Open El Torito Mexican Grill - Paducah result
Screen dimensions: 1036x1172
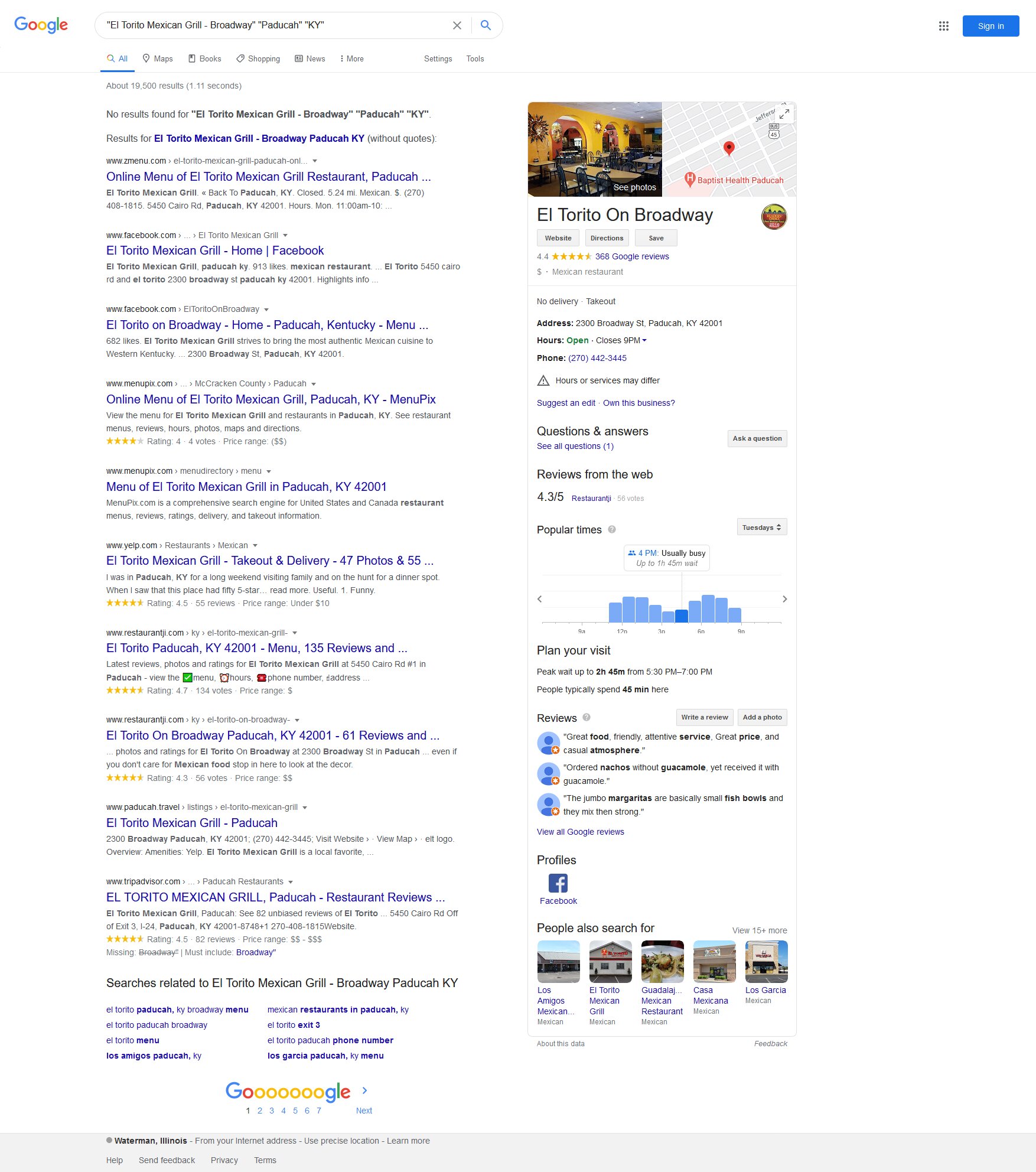[191, 823]
